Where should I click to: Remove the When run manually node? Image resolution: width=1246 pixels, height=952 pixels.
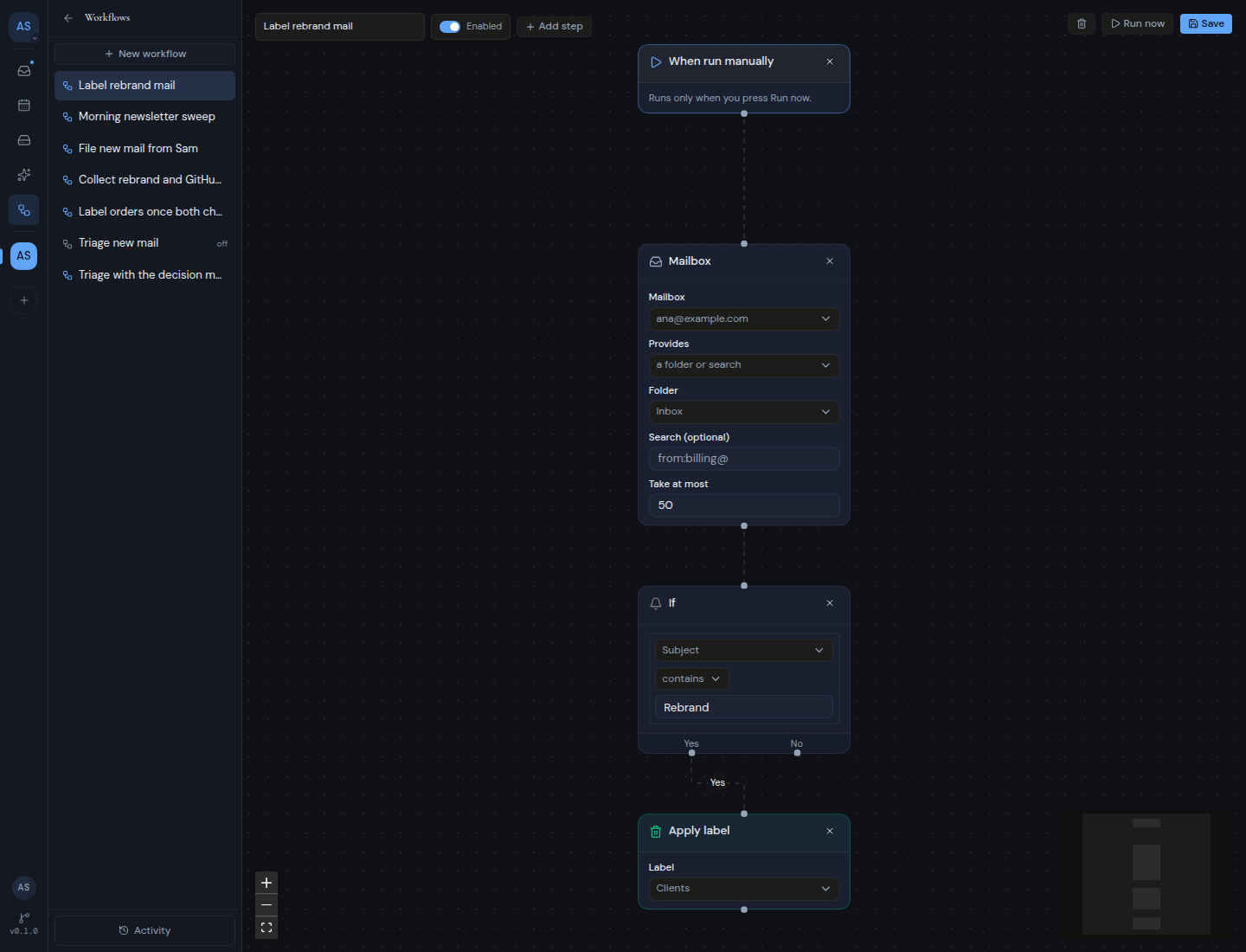(830, 61)
